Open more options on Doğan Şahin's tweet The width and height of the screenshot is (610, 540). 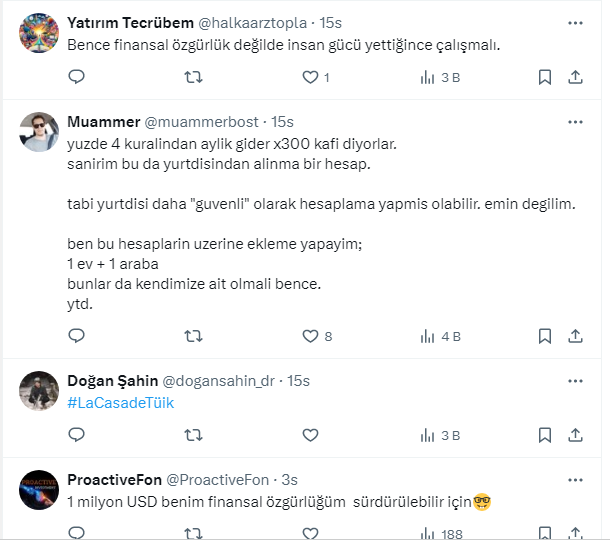tap(575, 381)
